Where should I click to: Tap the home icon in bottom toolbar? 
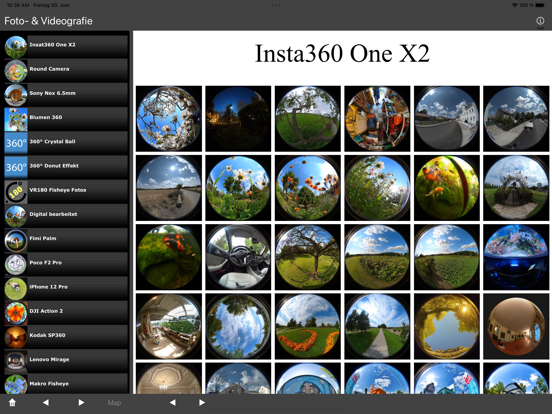(12, 402)
